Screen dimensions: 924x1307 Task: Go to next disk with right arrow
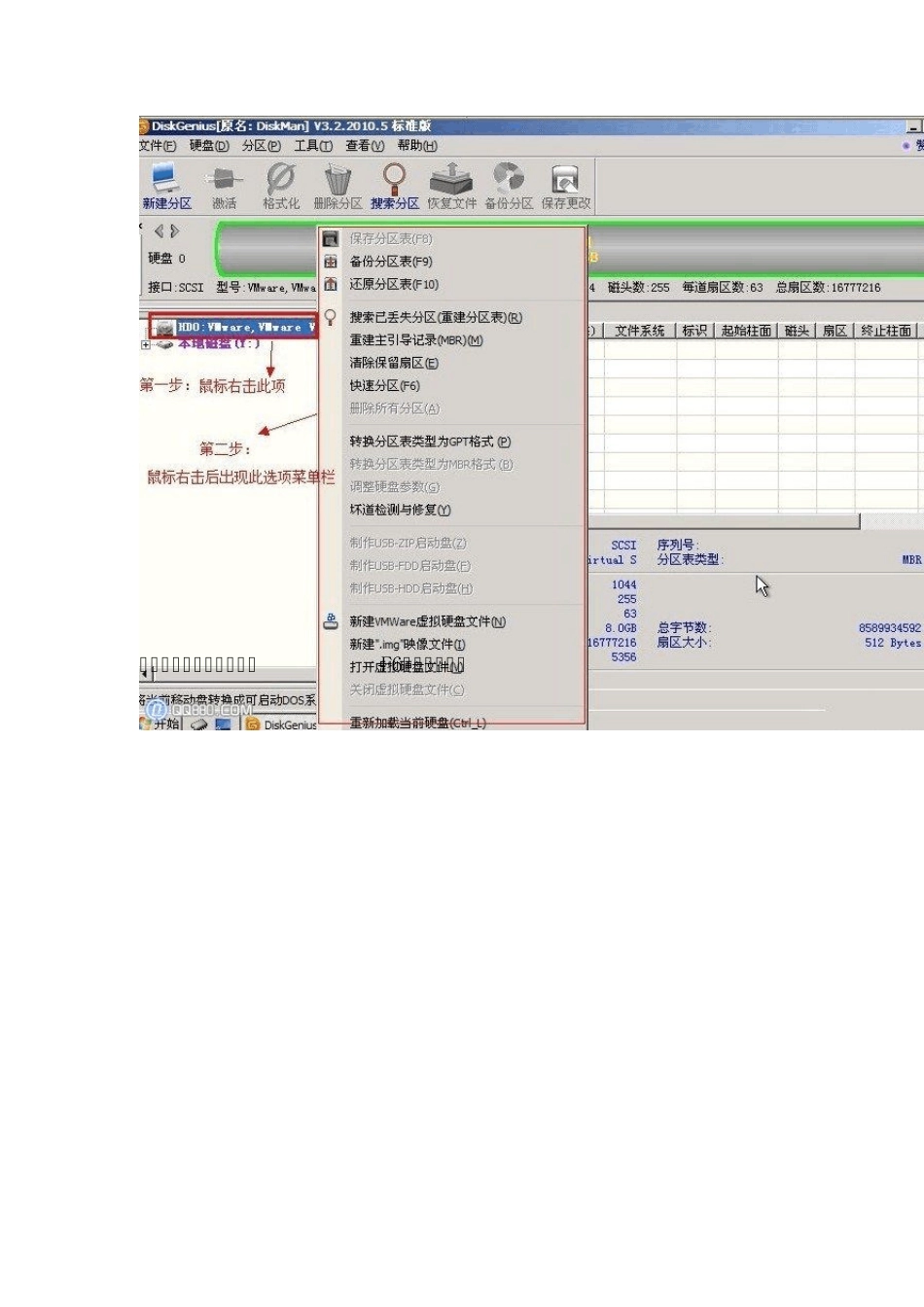pyautogui.click(x=175, y=231)
